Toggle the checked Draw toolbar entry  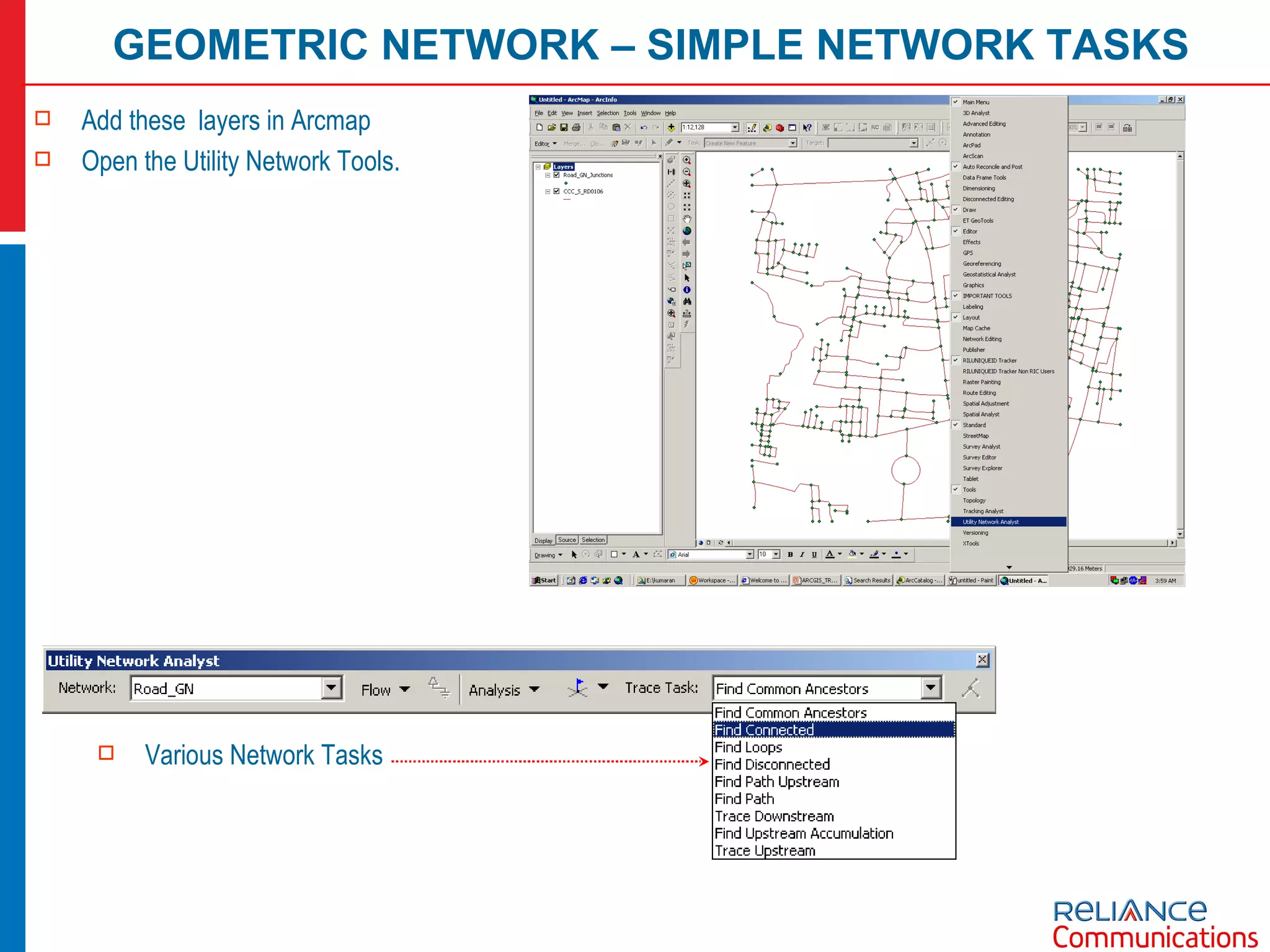(1009, 209)
